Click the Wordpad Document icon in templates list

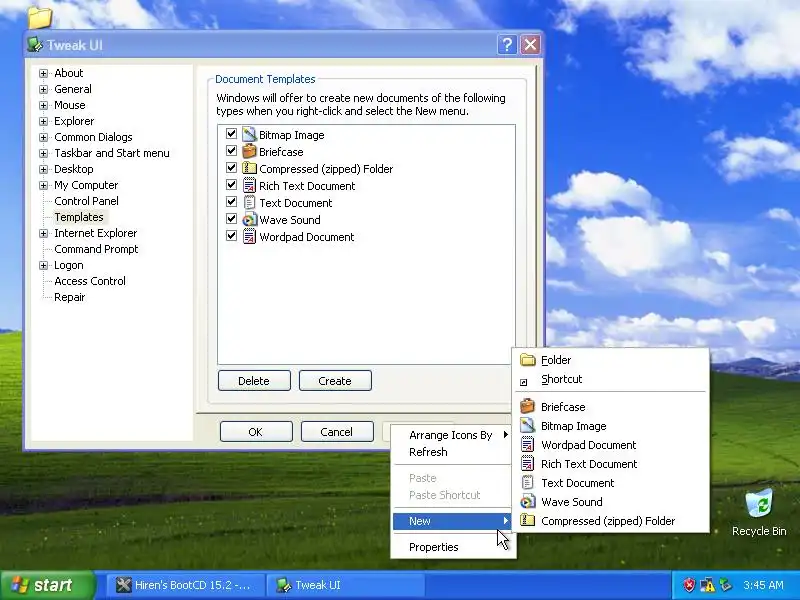tap(249, 236)
